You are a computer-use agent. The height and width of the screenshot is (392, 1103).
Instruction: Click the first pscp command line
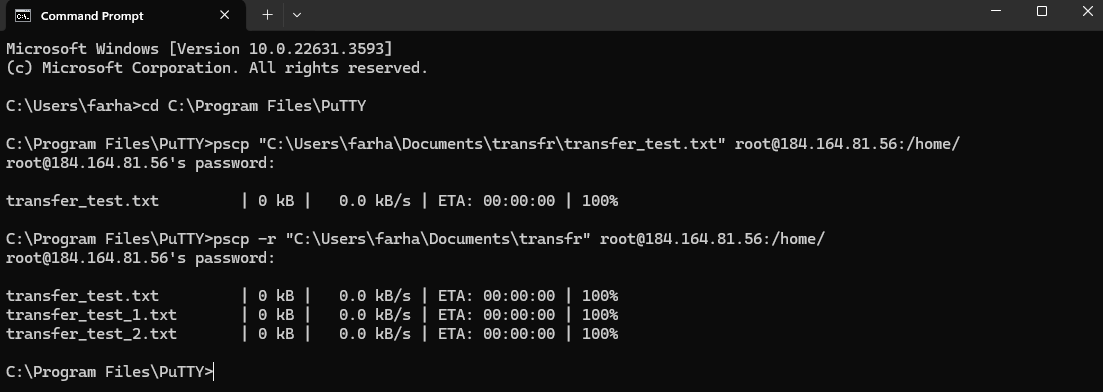click(483, 144)
